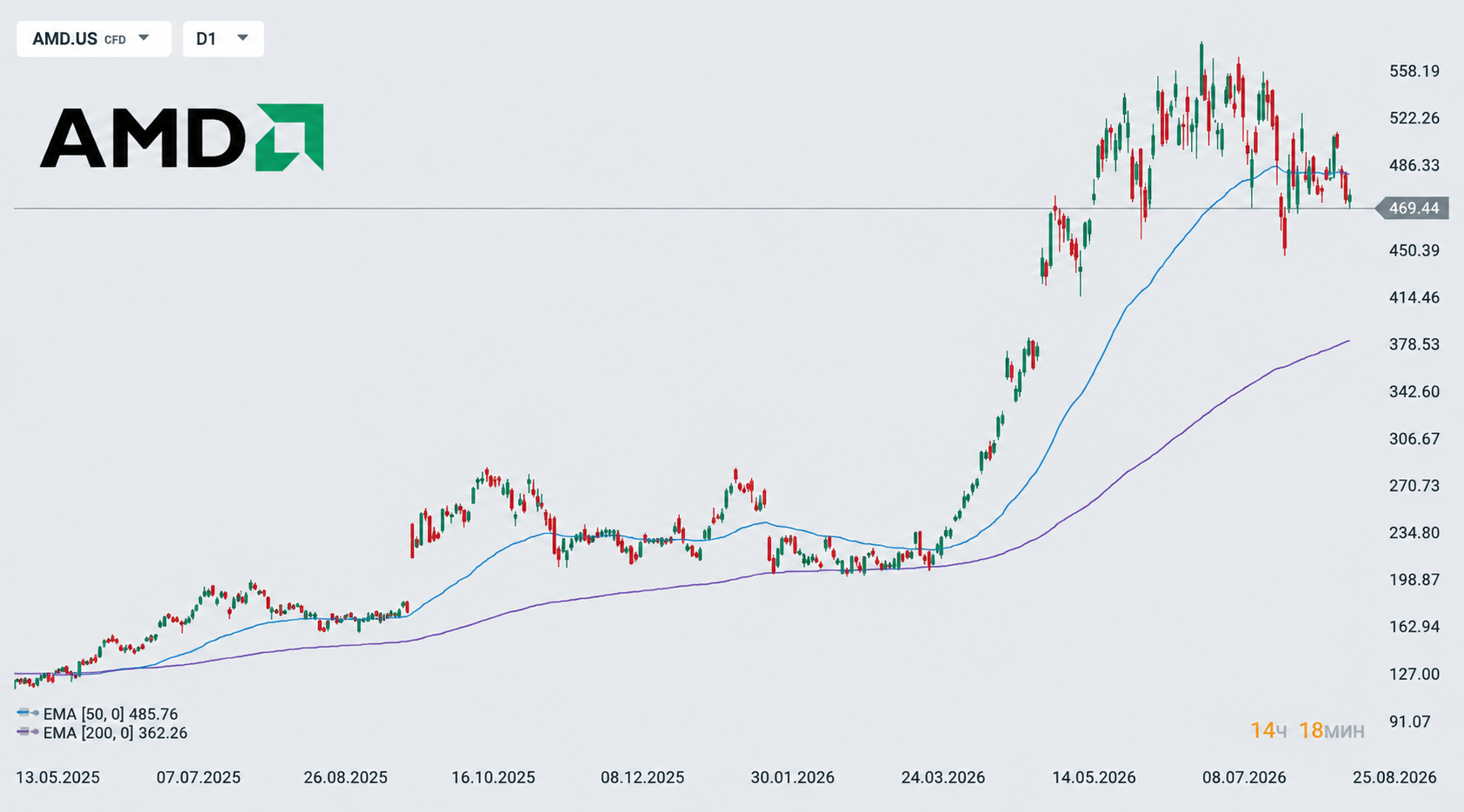Screen dimensions: 1464x812
Task: Click the current price tag 469.44
Action: tap(1413, 209)
